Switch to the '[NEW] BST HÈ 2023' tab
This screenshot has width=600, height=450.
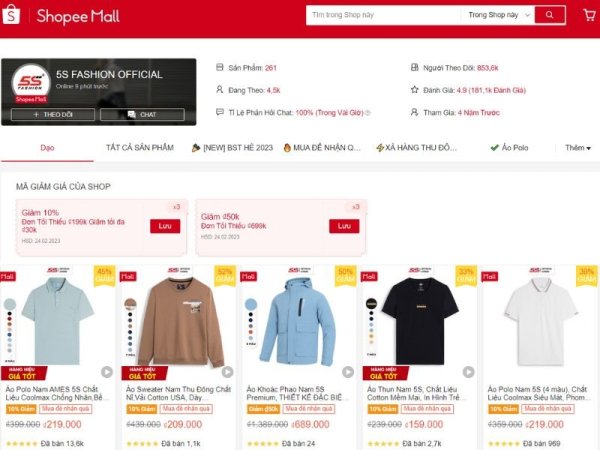pos(232,148)
